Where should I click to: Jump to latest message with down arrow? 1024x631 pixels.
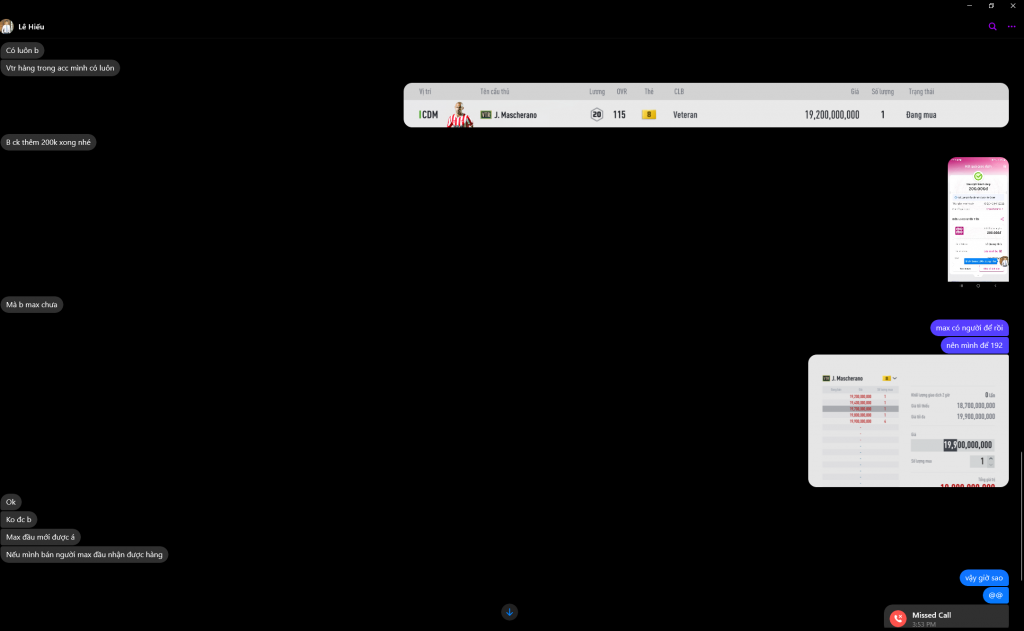(509, 612)
